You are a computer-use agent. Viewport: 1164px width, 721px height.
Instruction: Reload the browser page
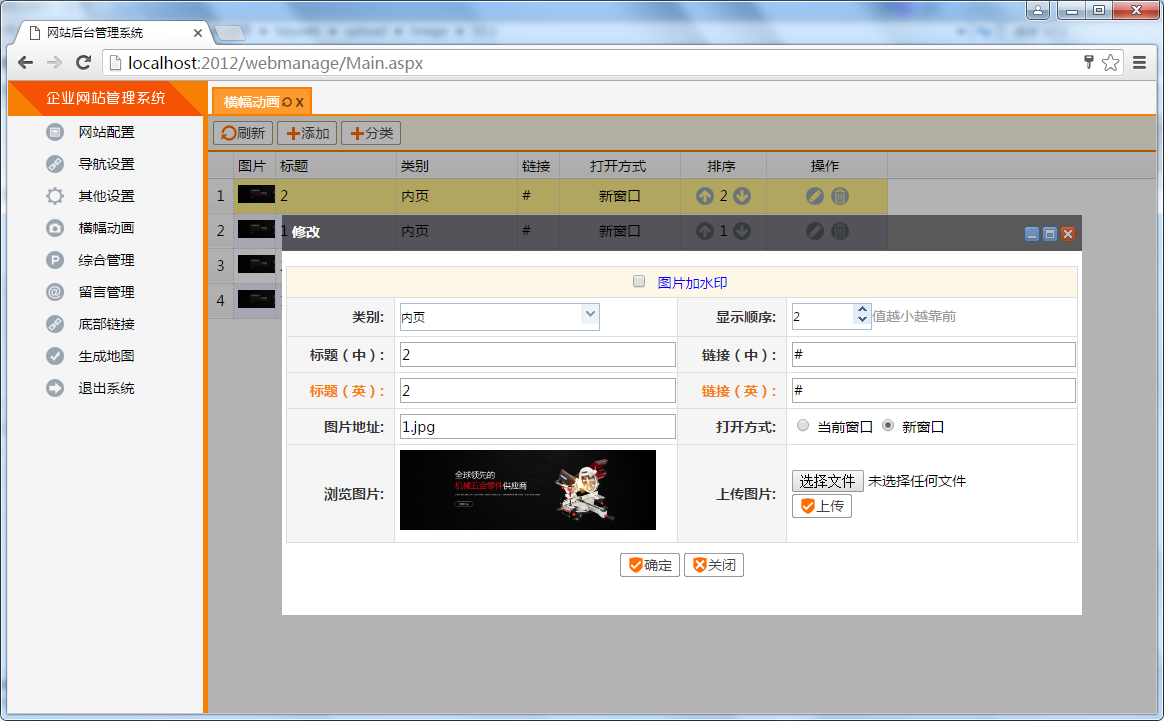click(83, 63)
